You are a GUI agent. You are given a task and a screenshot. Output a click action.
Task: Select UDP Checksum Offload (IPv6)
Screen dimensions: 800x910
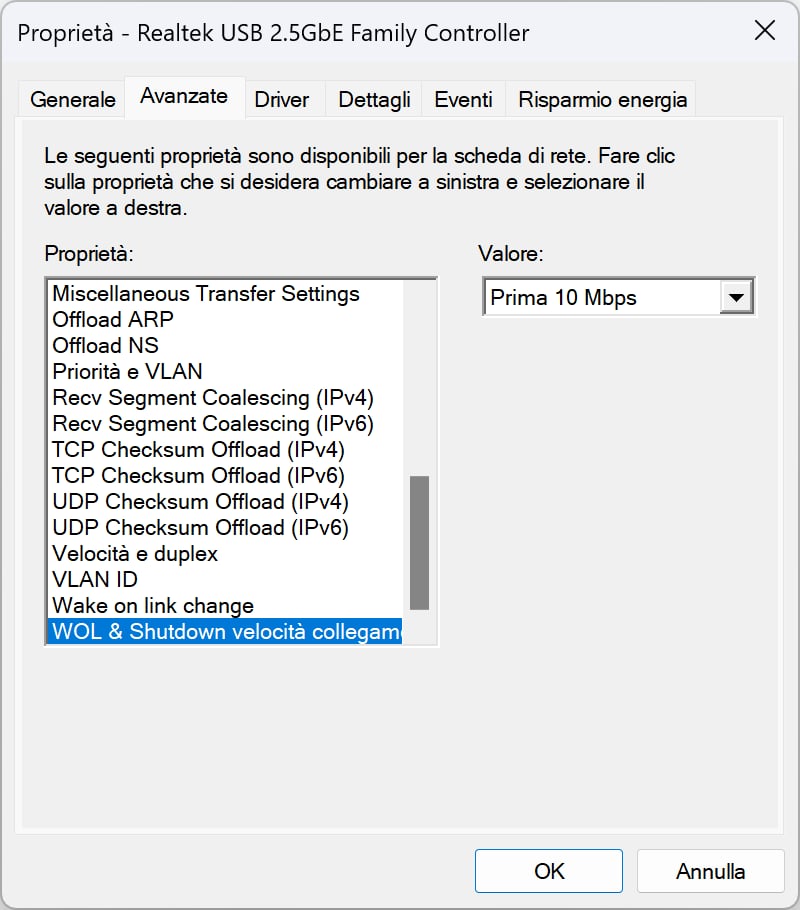(225, 528)
